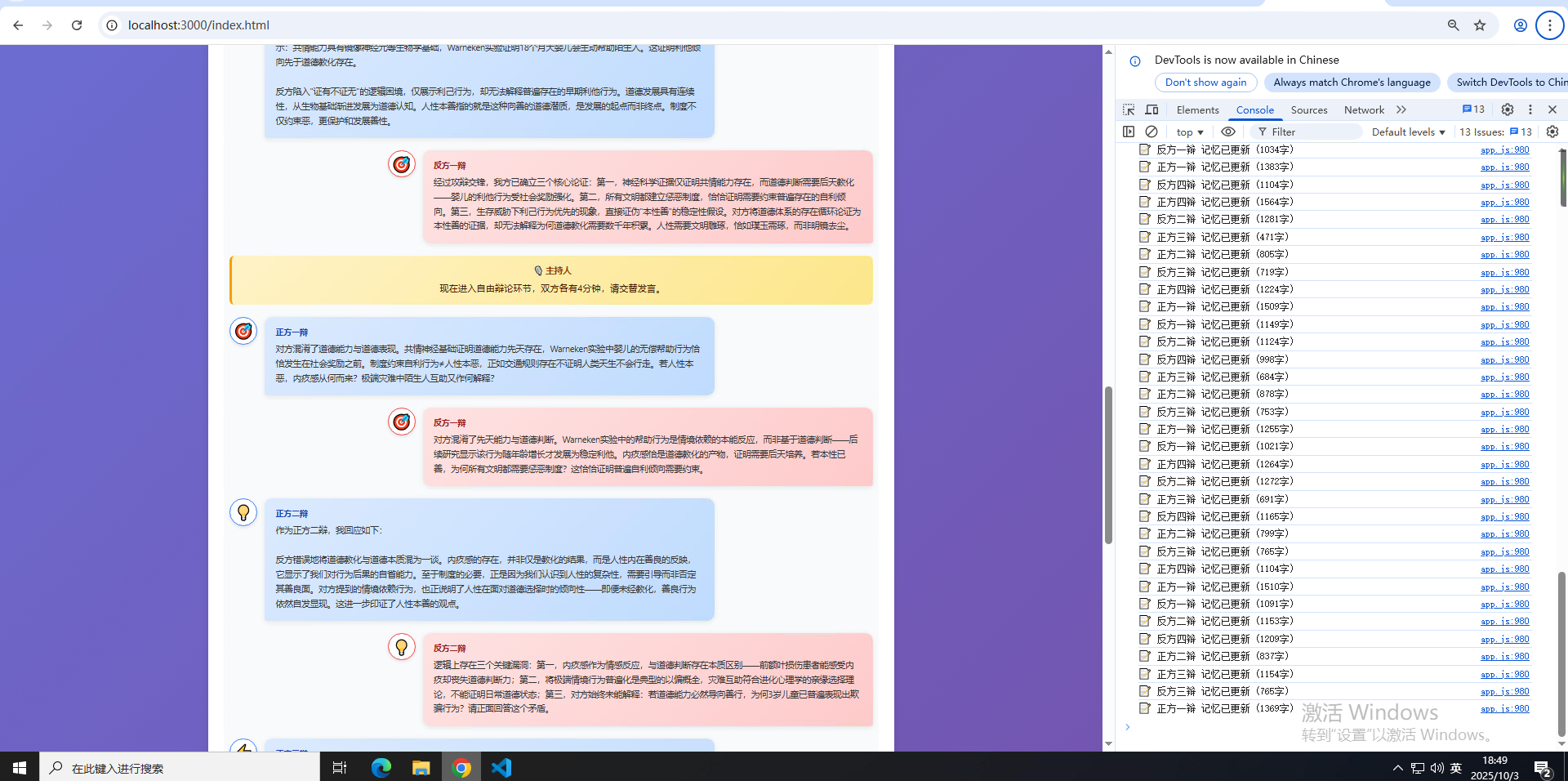Click the taskbar search box

tap(180, 767)
